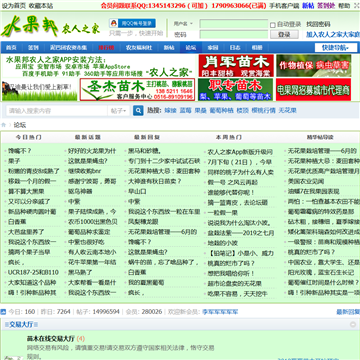360x360 pixels.
Task: Click hot search keyword 嫁接
Action: pyautogui.click(x=170, y=111)
